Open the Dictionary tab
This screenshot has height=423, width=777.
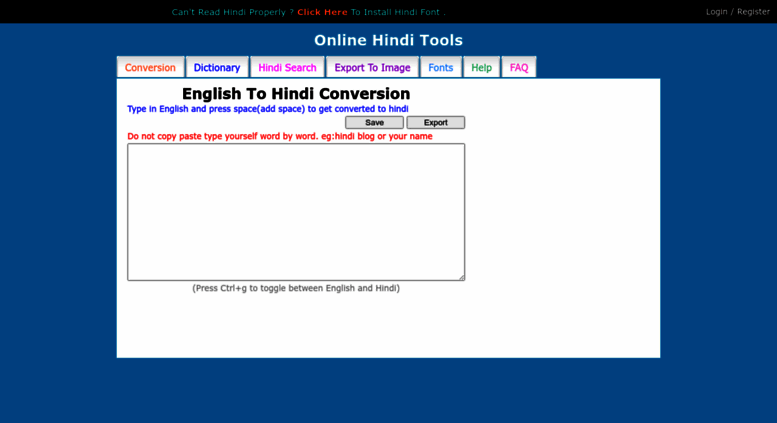[x=217, y=68]
